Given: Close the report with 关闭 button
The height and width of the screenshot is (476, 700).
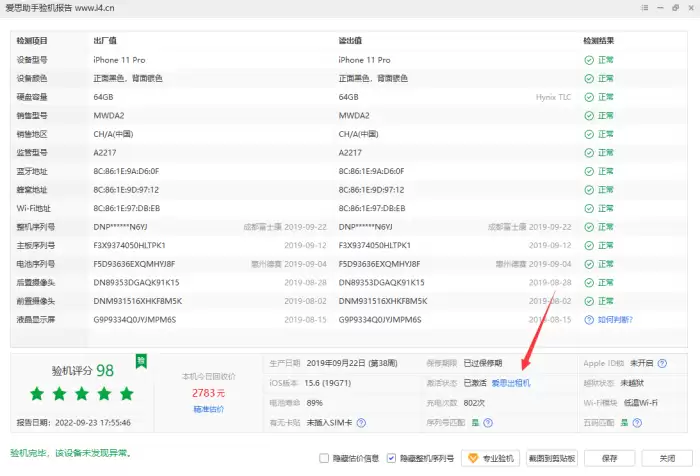Looking at the screenshot, I should (667, 458).
